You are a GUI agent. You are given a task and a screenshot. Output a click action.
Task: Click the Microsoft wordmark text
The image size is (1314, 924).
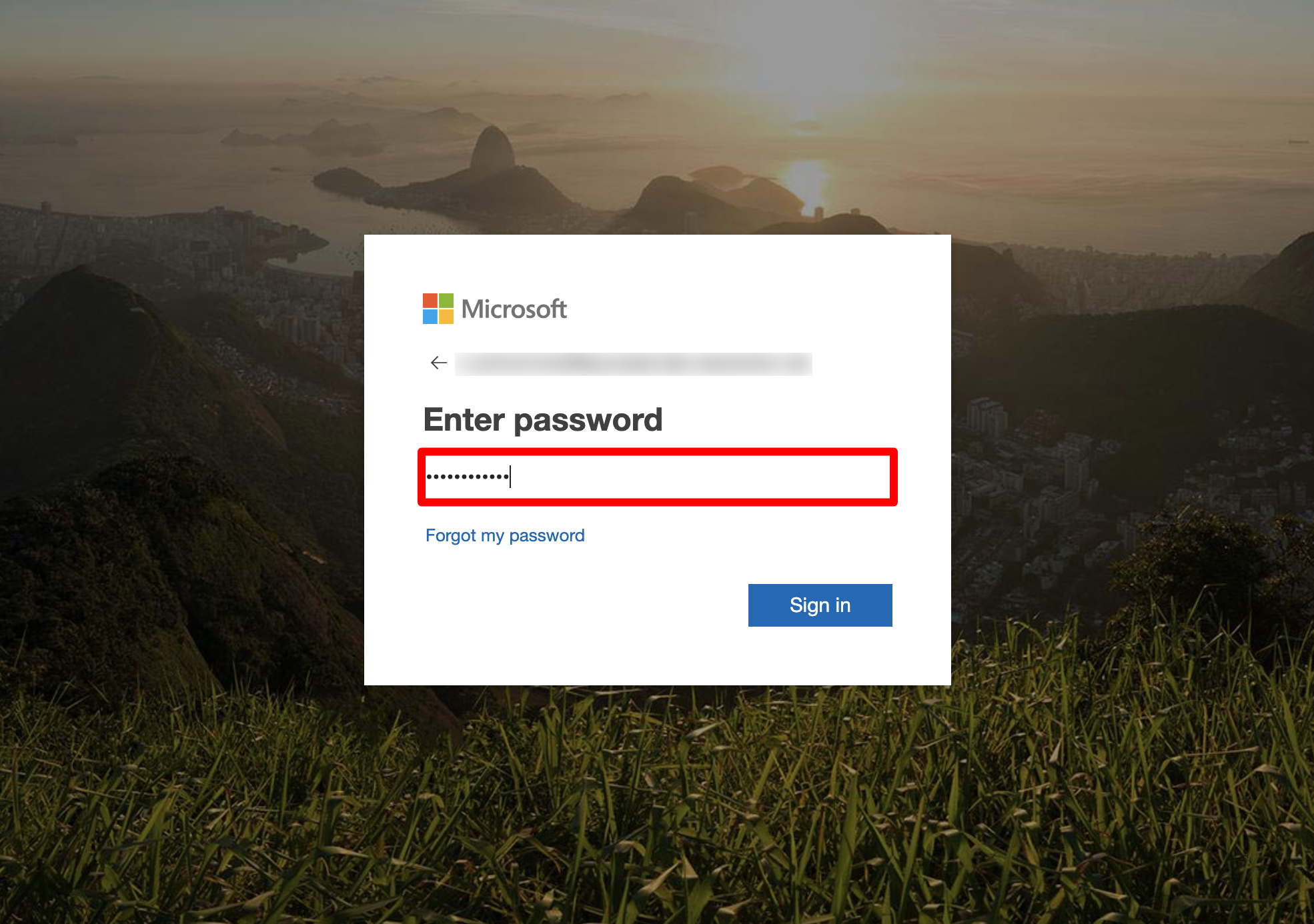click(514, 309)
